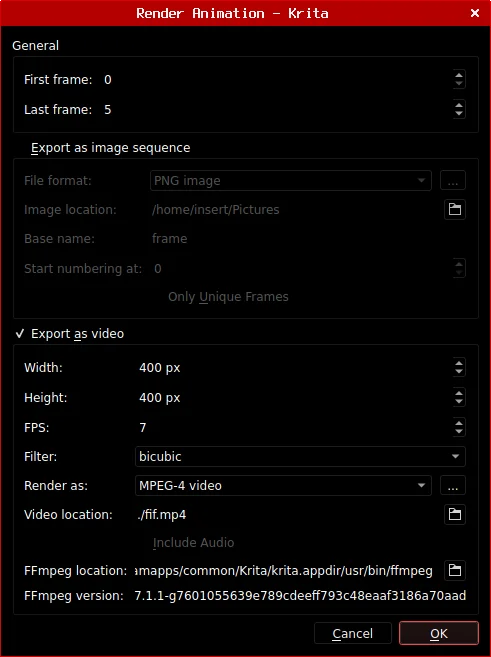Close the Render Animation dialog

coord(475,13)
